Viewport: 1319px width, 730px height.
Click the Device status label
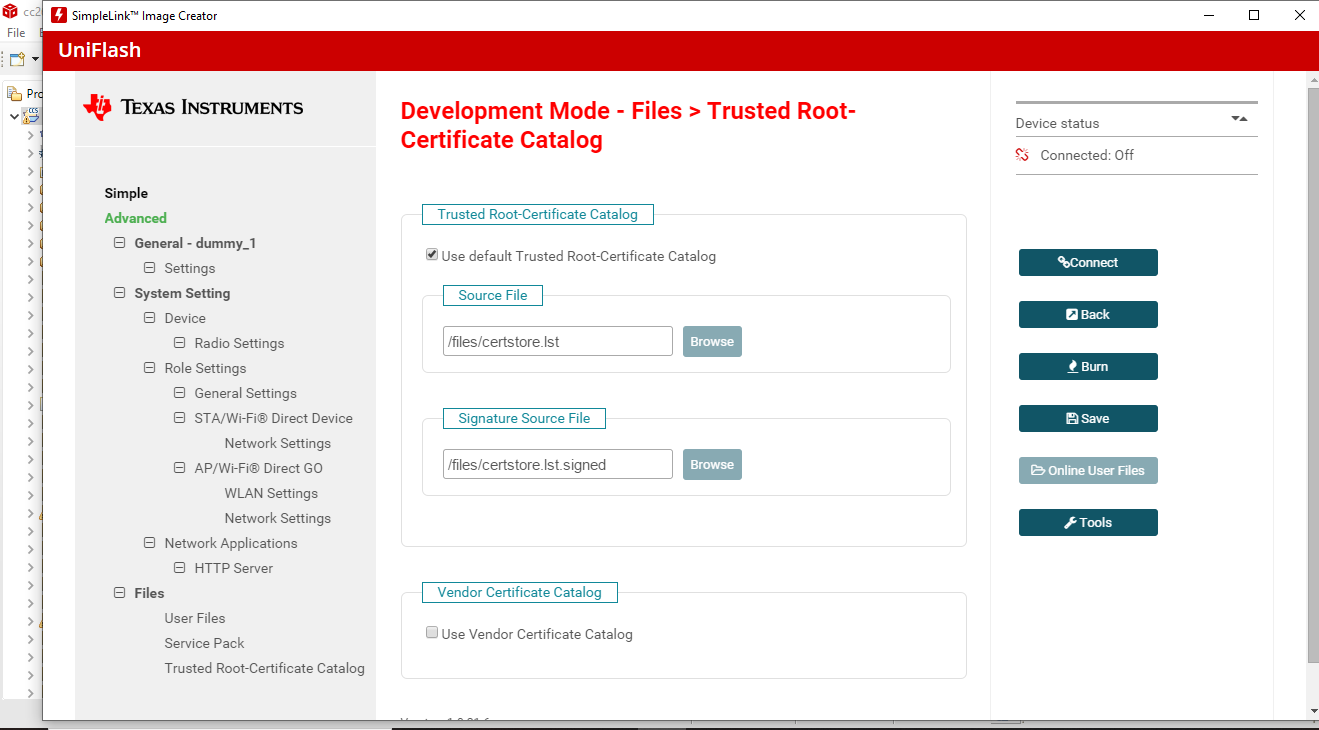click(1057, 123)
